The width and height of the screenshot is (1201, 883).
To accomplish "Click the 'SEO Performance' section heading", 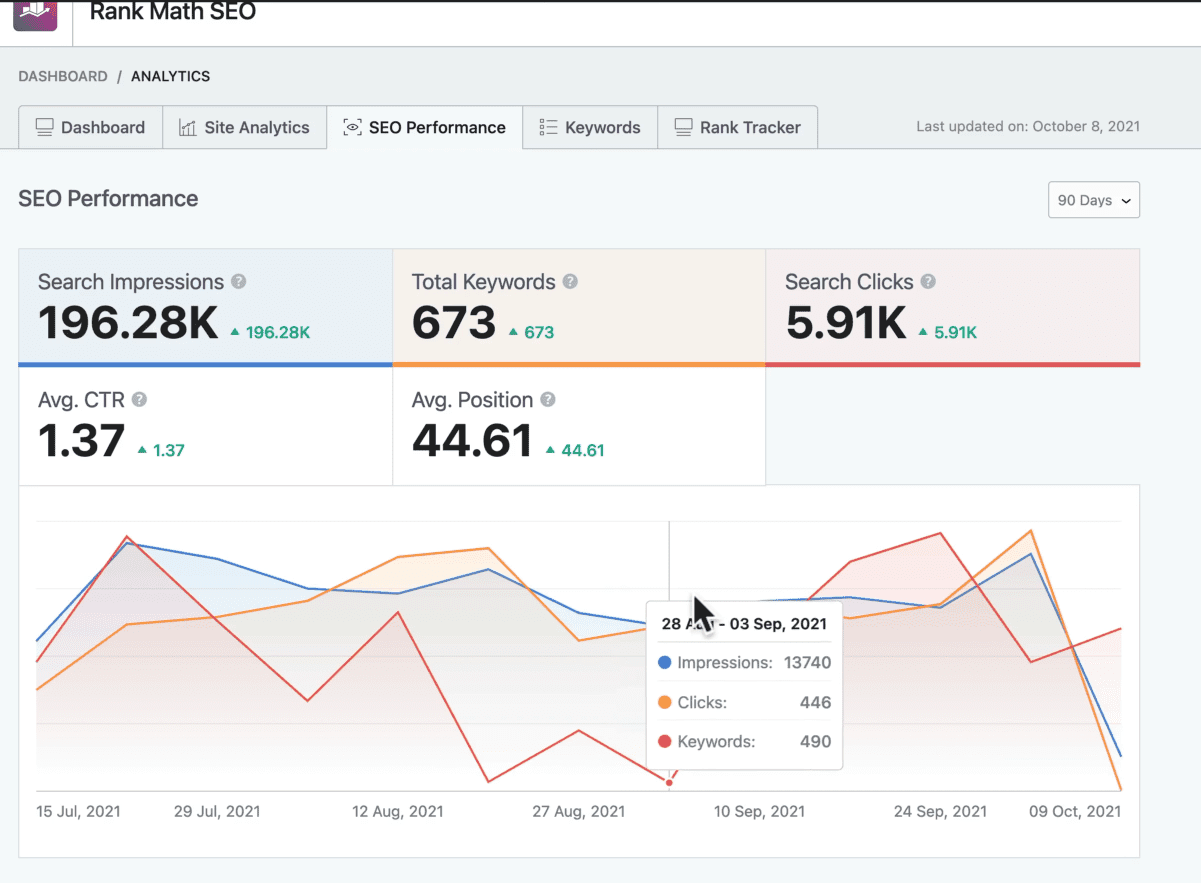I will coord(108,199).
